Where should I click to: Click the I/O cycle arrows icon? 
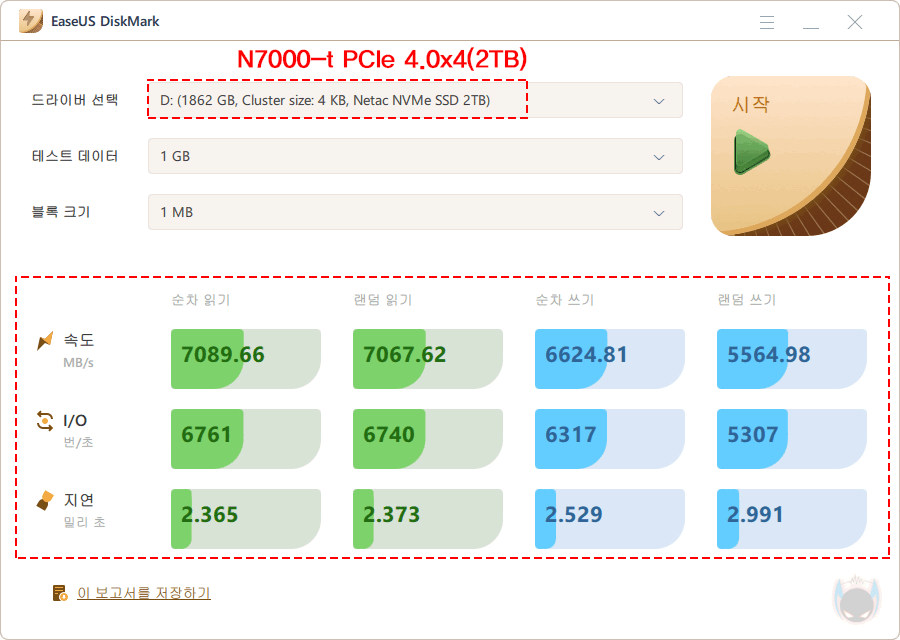(45, 421)
